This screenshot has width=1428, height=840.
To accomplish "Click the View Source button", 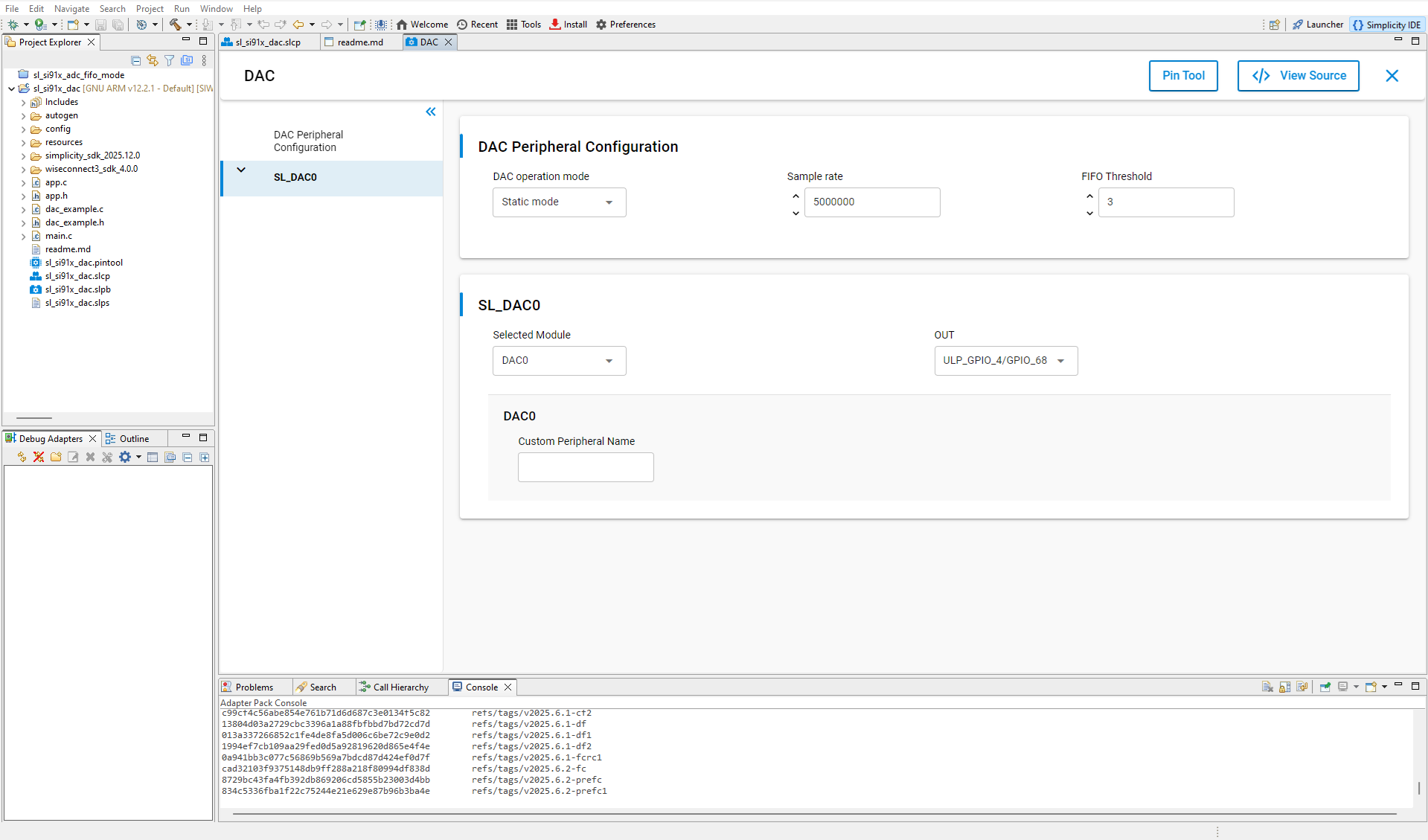I will 1298,76.
